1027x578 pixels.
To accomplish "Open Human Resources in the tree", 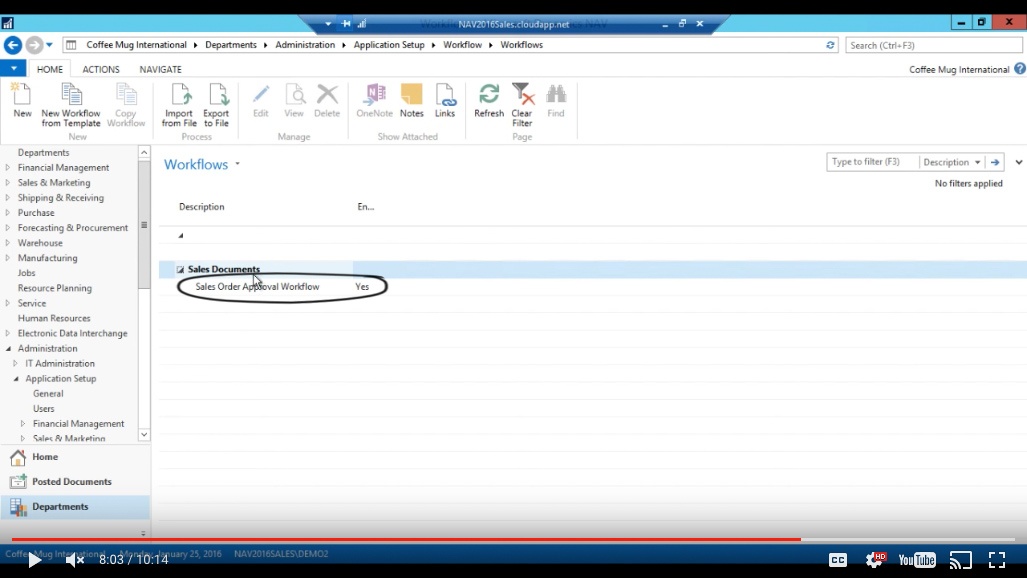I will coord(54,318).
